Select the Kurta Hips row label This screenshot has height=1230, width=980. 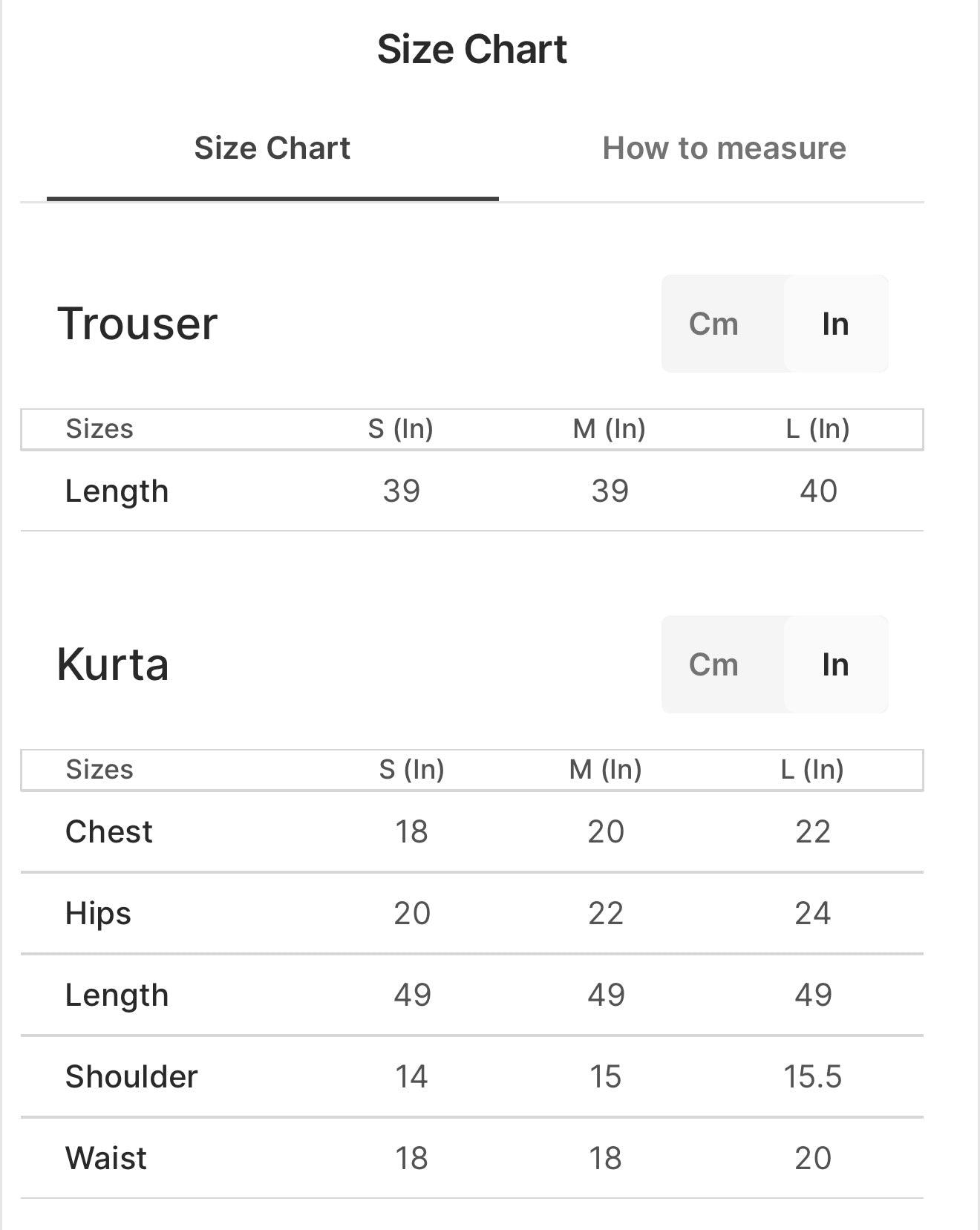[x=98, y=914]
